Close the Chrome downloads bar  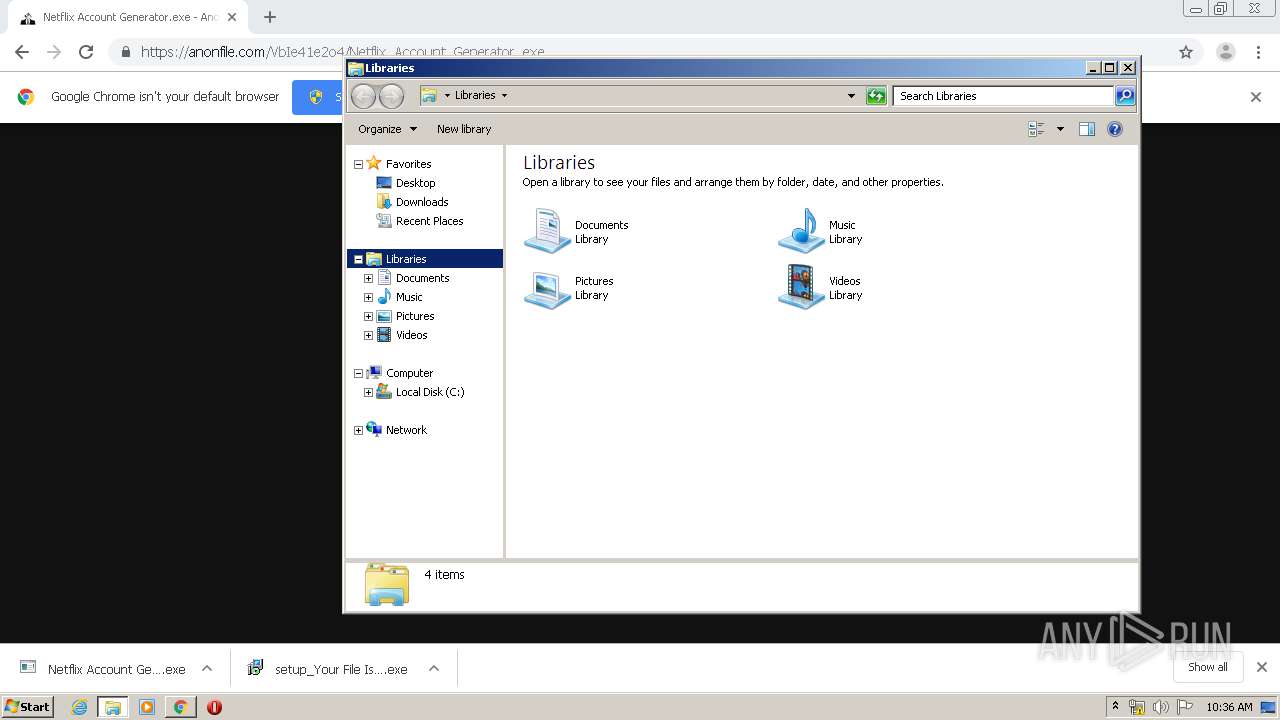(x=1262, y=667)
